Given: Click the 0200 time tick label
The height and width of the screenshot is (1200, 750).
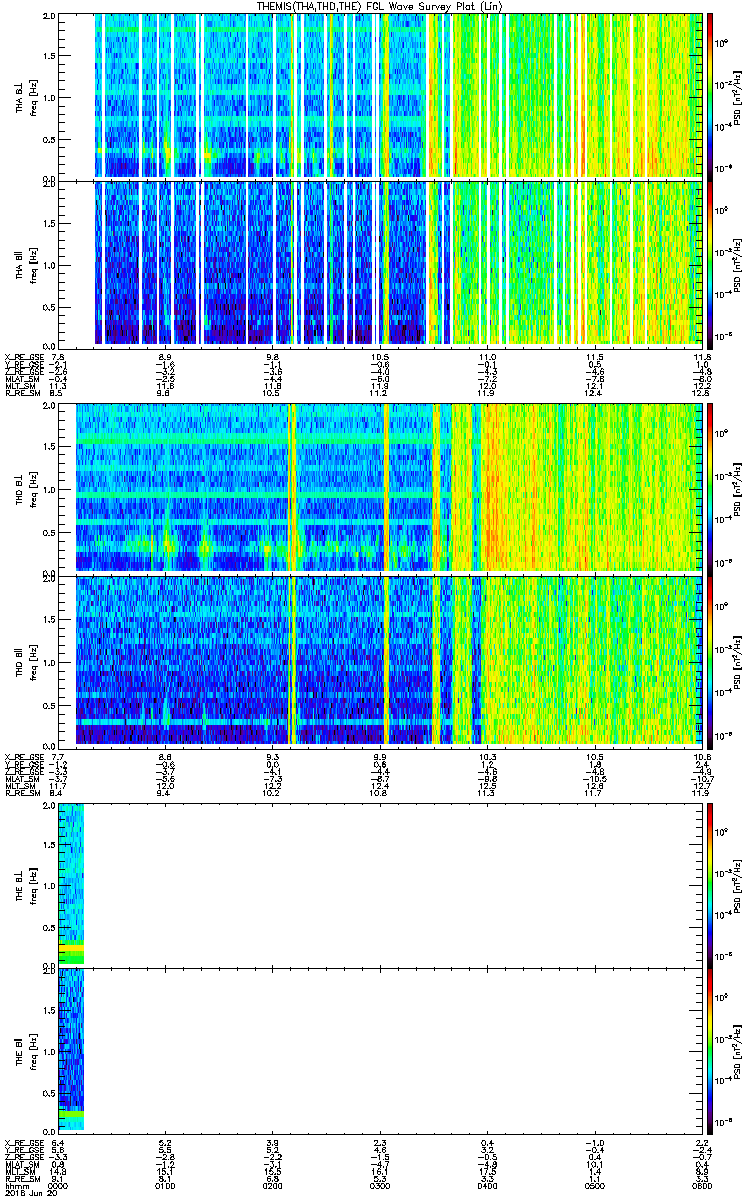Looking at the screenshot, I should [273, 1186].
